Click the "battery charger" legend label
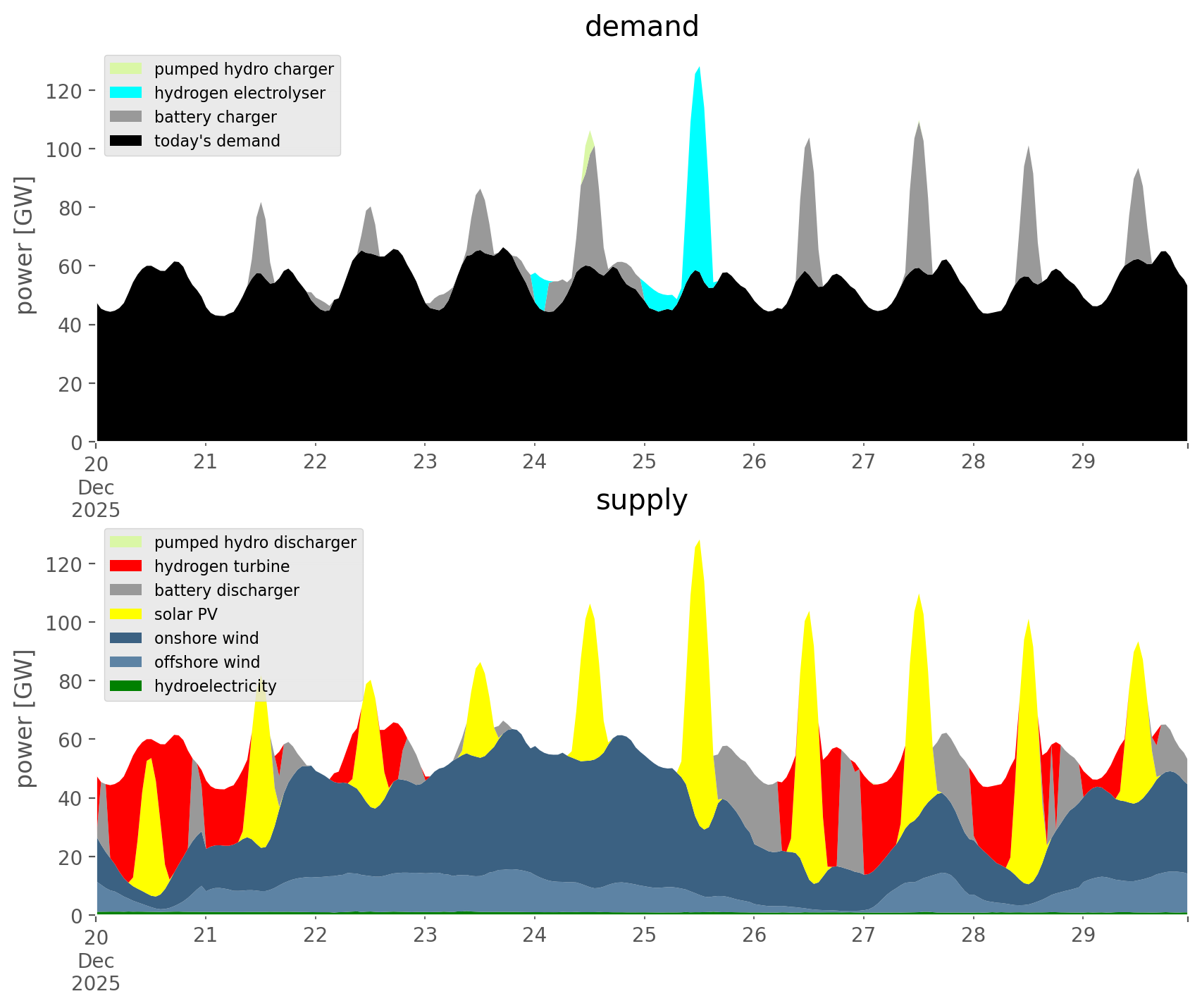This screenshot has width=1202, height=1008. pyautogui.click(x=215, y=117)
